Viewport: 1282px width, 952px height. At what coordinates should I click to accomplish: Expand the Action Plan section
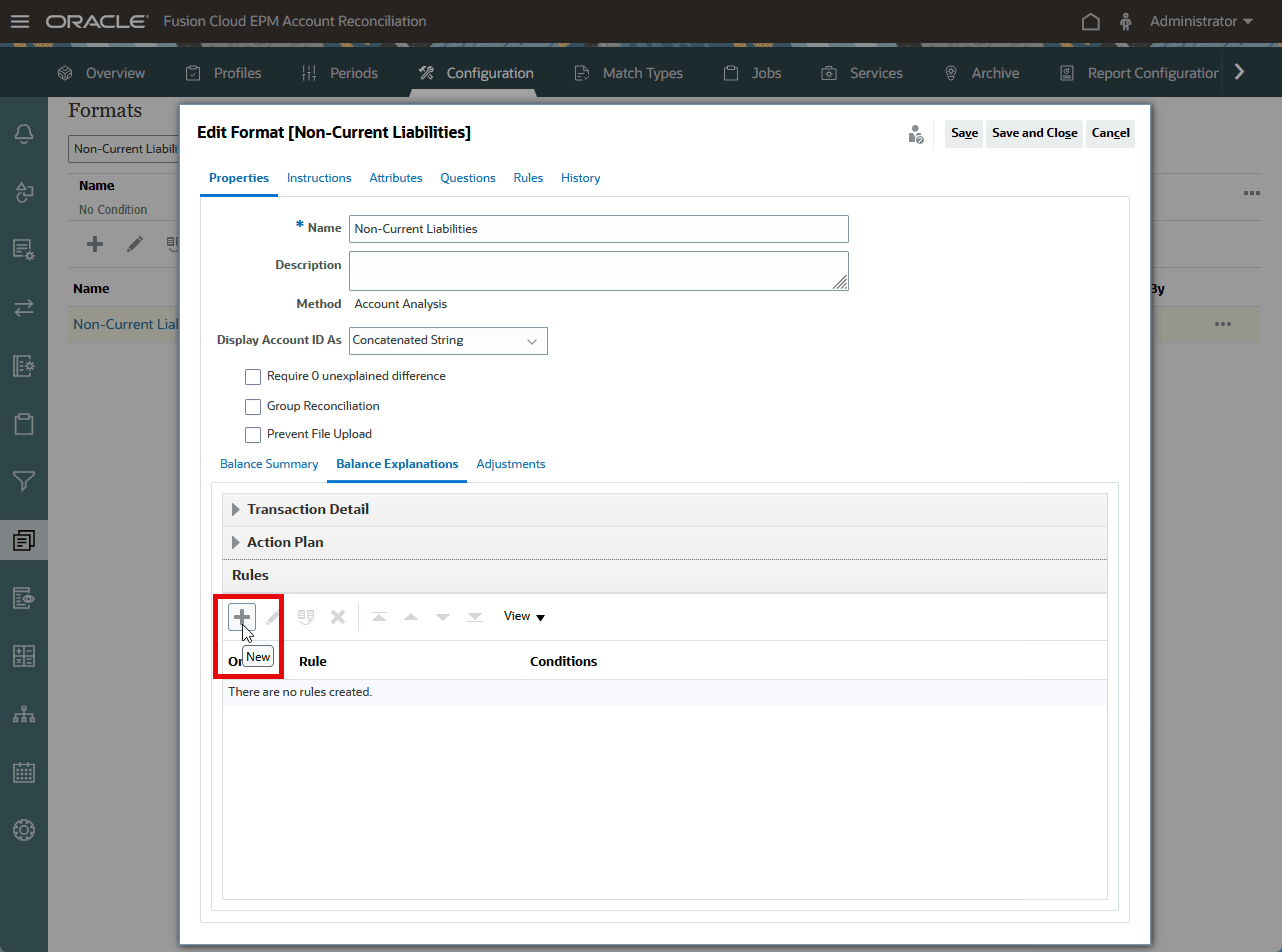(236, 543)
